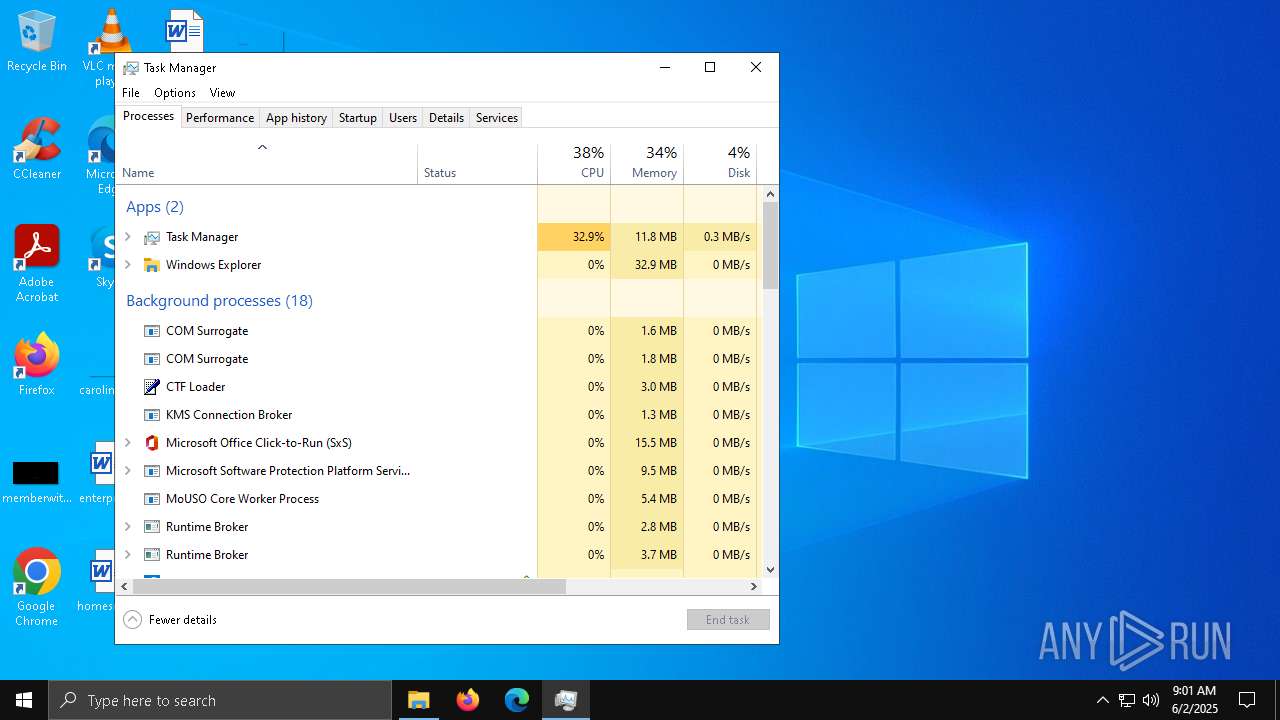Viewport: 1280px width, 720px height.
Task: Click the KMS Connection Broker icon
Action: click(152, 415)
